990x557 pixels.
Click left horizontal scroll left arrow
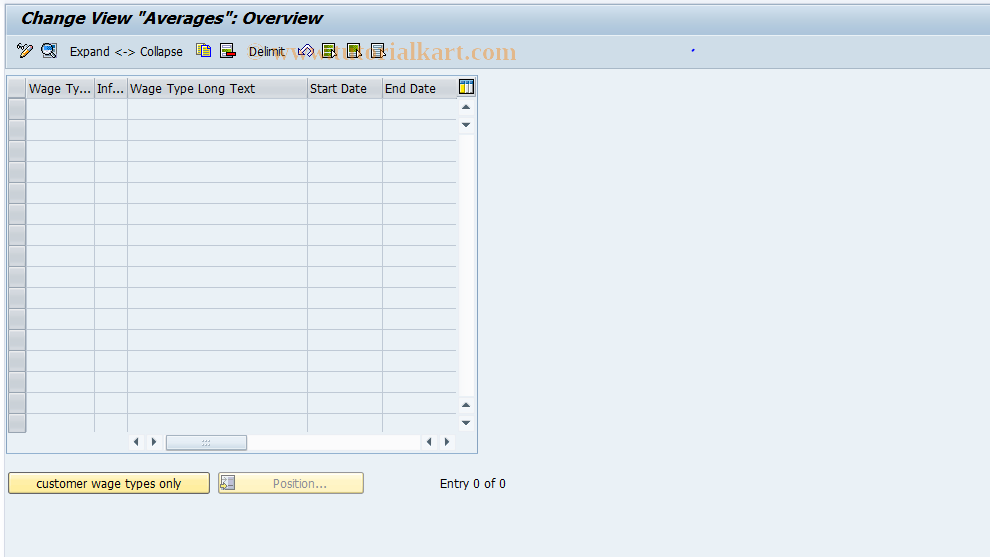click(136, 442)
